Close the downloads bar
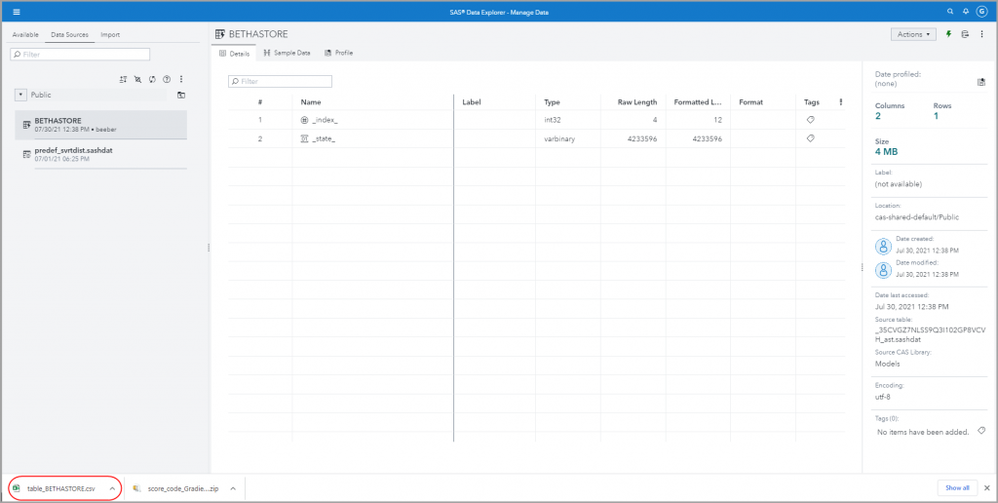998x503 pixels. 987,488
